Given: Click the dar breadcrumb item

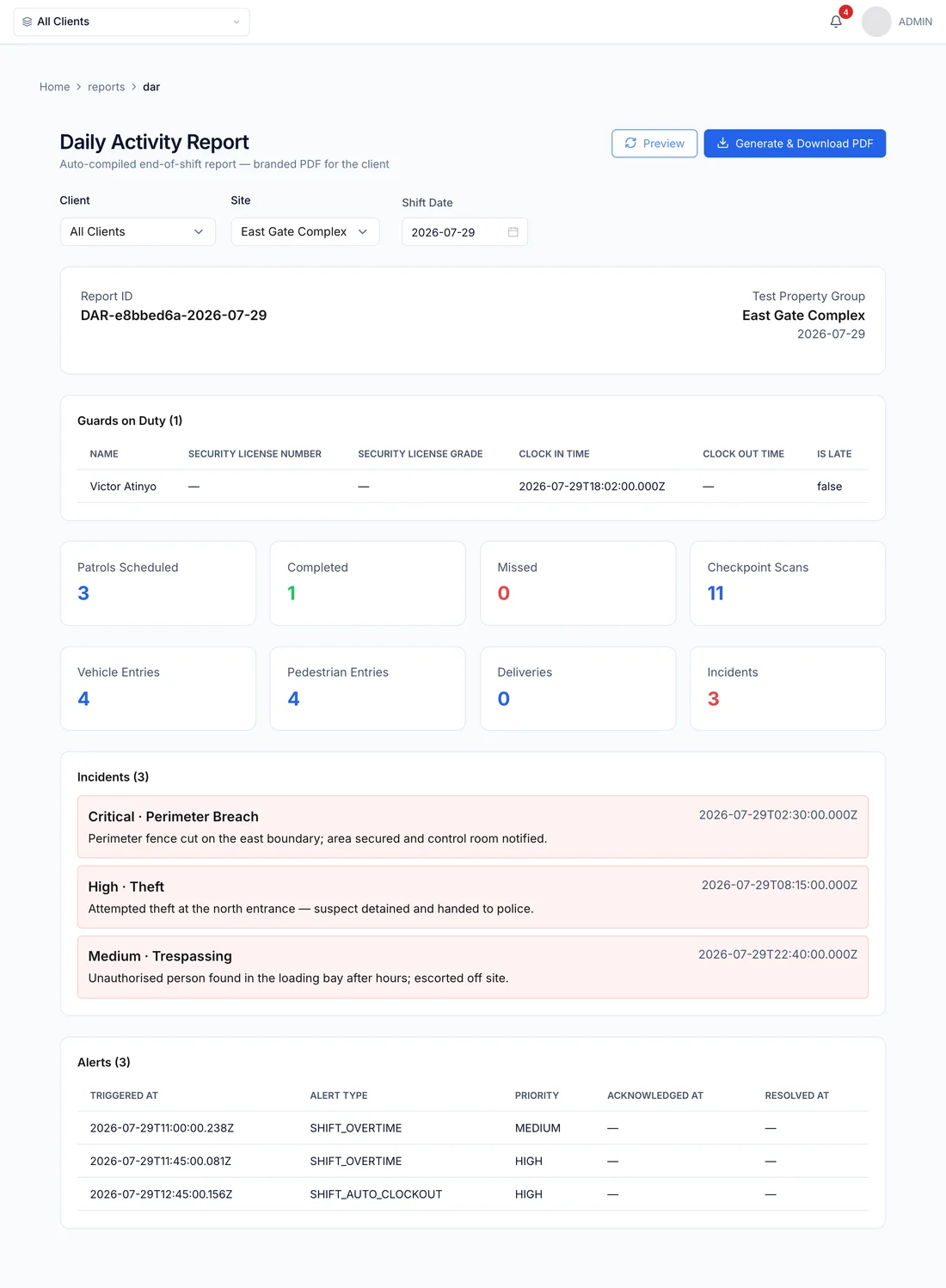Looking at the screenshot, I should coord(151,87).
